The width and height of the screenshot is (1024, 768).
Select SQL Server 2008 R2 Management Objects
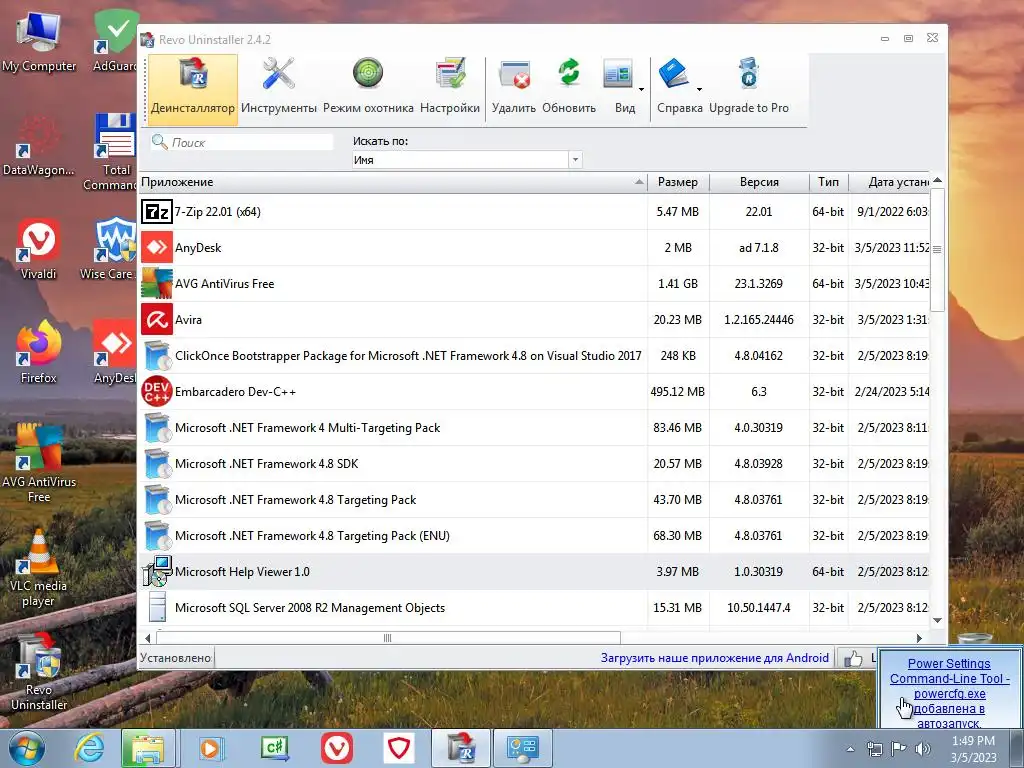[x=534, y=607]
